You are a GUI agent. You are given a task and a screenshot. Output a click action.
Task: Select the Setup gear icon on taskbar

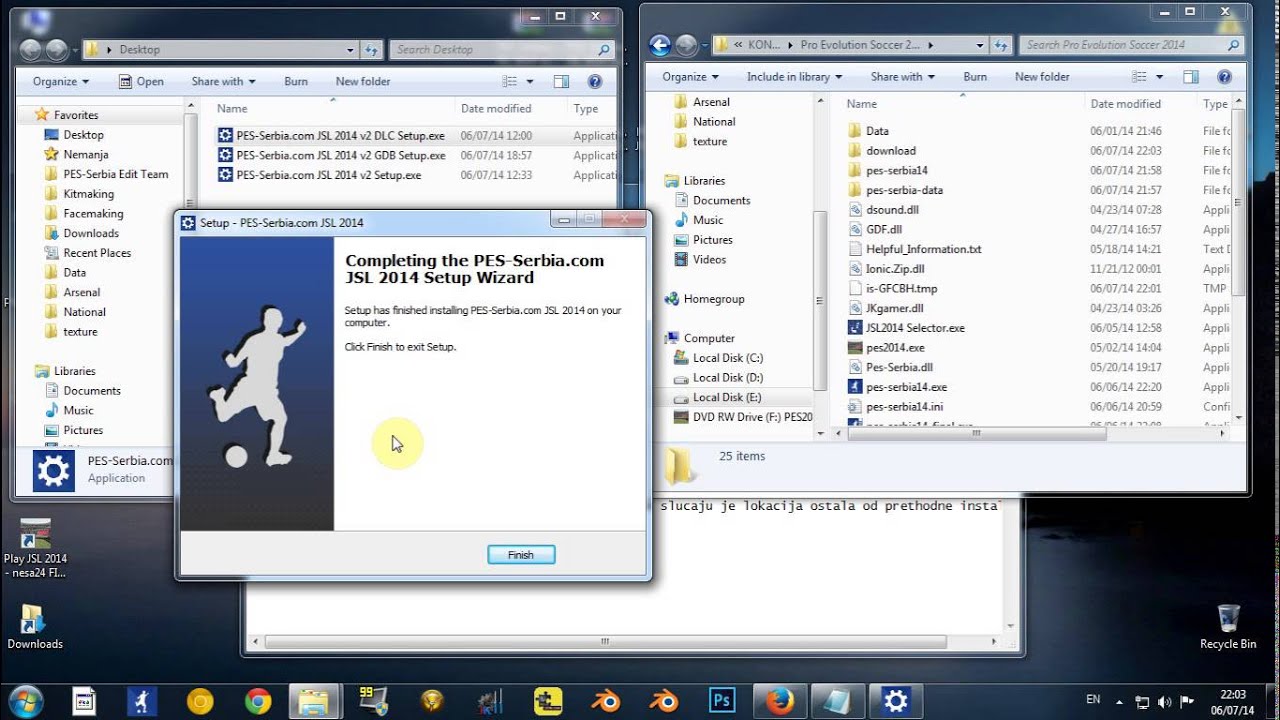tap(895, 701)
